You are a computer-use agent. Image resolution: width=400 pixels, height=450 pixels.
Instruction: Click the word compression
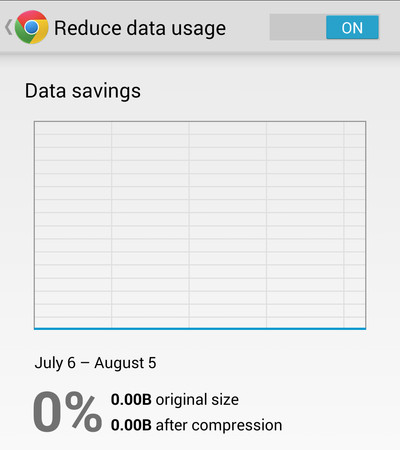(237, 425)
